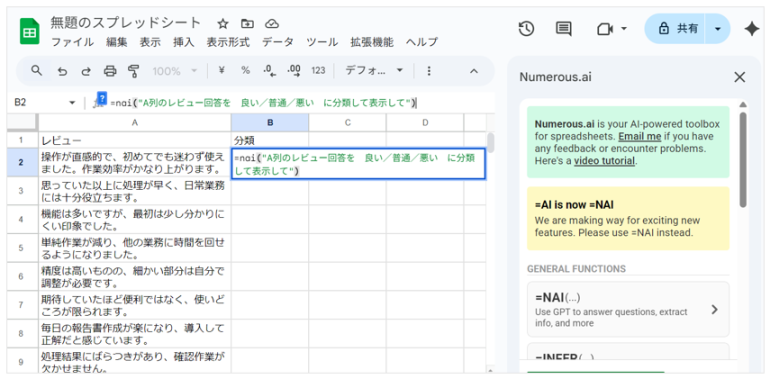Screen dimensions: 770x379
Task: Open the 拡張機能 menu
Action: click(372, 42)
